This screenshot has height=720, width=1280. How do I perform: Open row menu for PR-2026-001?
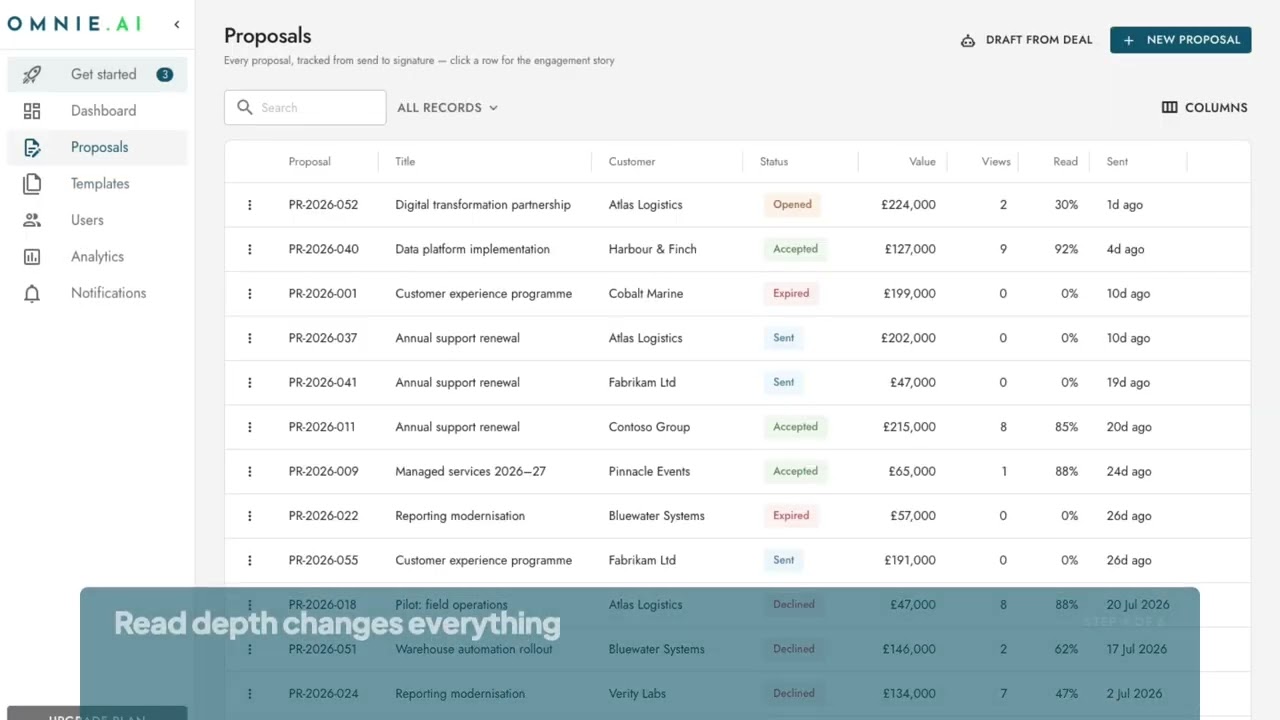pos(250,294)
